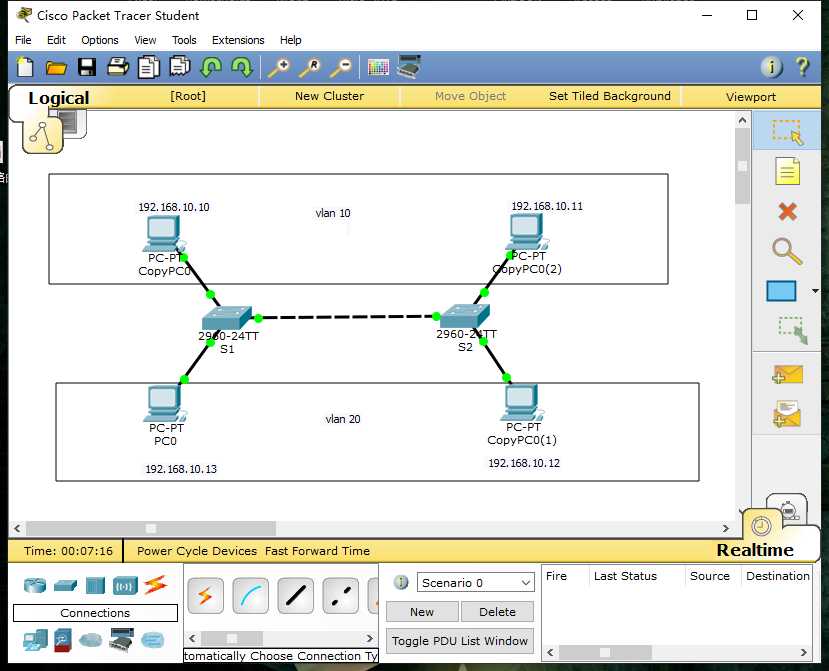Viewport: 829px width, 671px height.
Task: Select the red X Delete tool
Action: click(787, 212)
